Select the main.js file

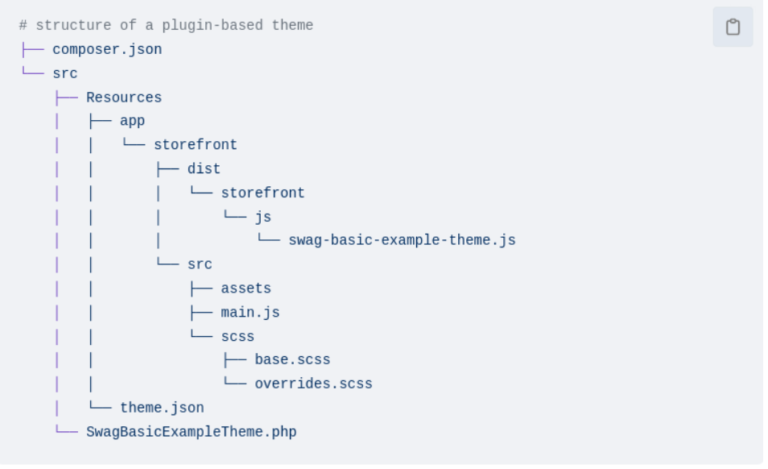(x=250, y=312)
